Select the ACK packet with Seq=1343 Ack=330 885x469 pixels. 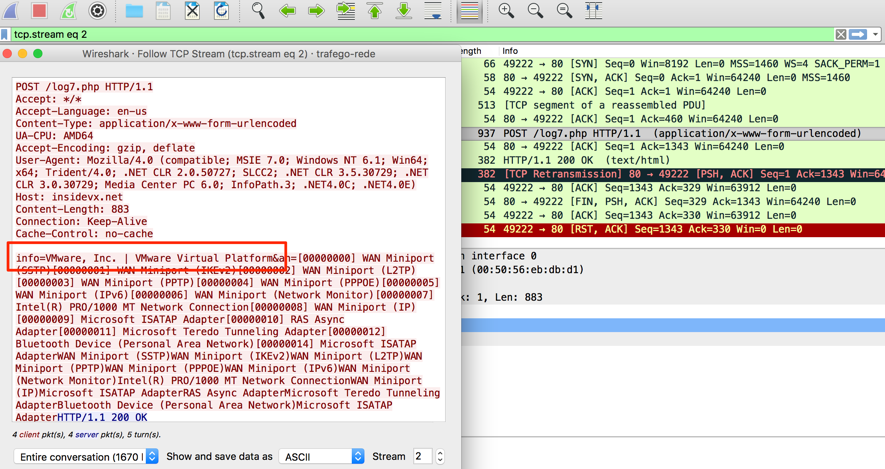tap(673, 215)
